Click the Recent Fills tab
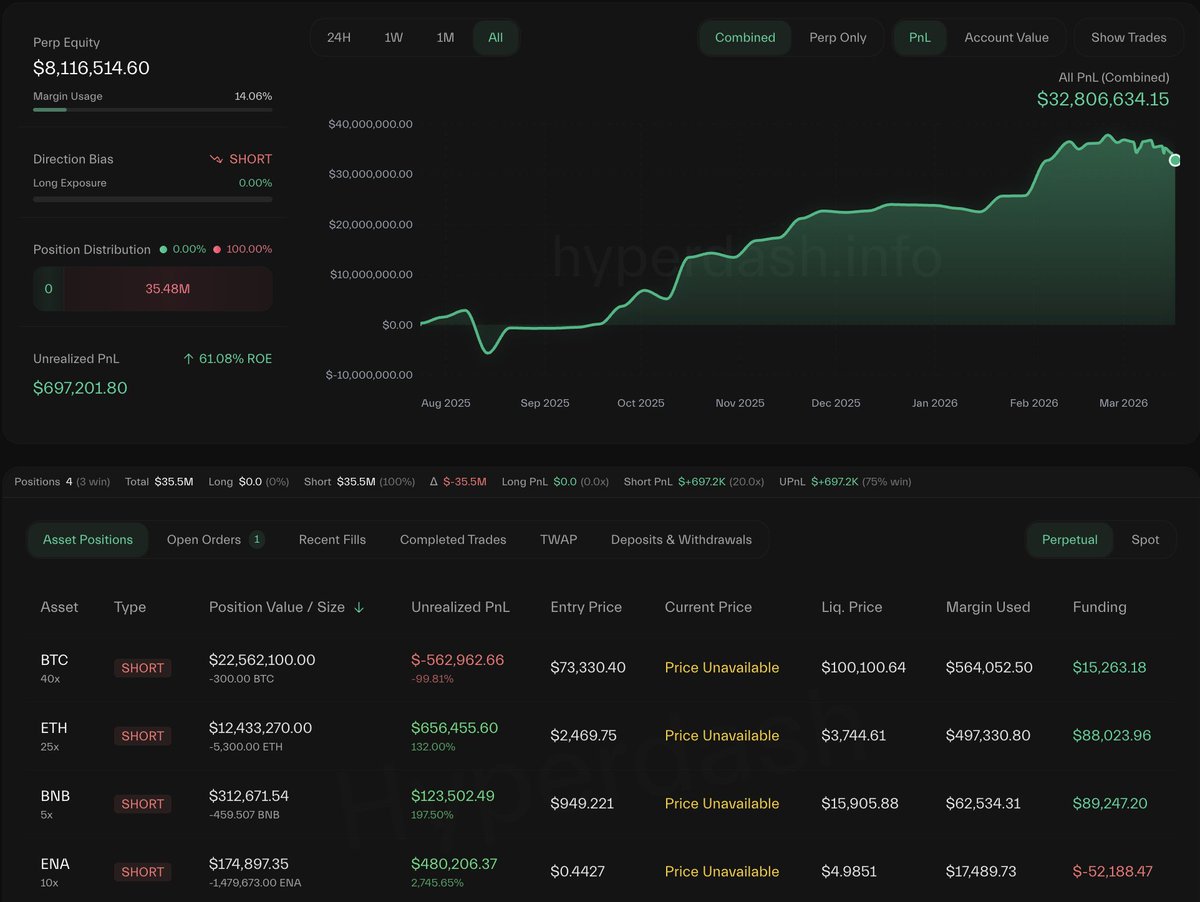The image size is (1200, 902). (332, 540)
